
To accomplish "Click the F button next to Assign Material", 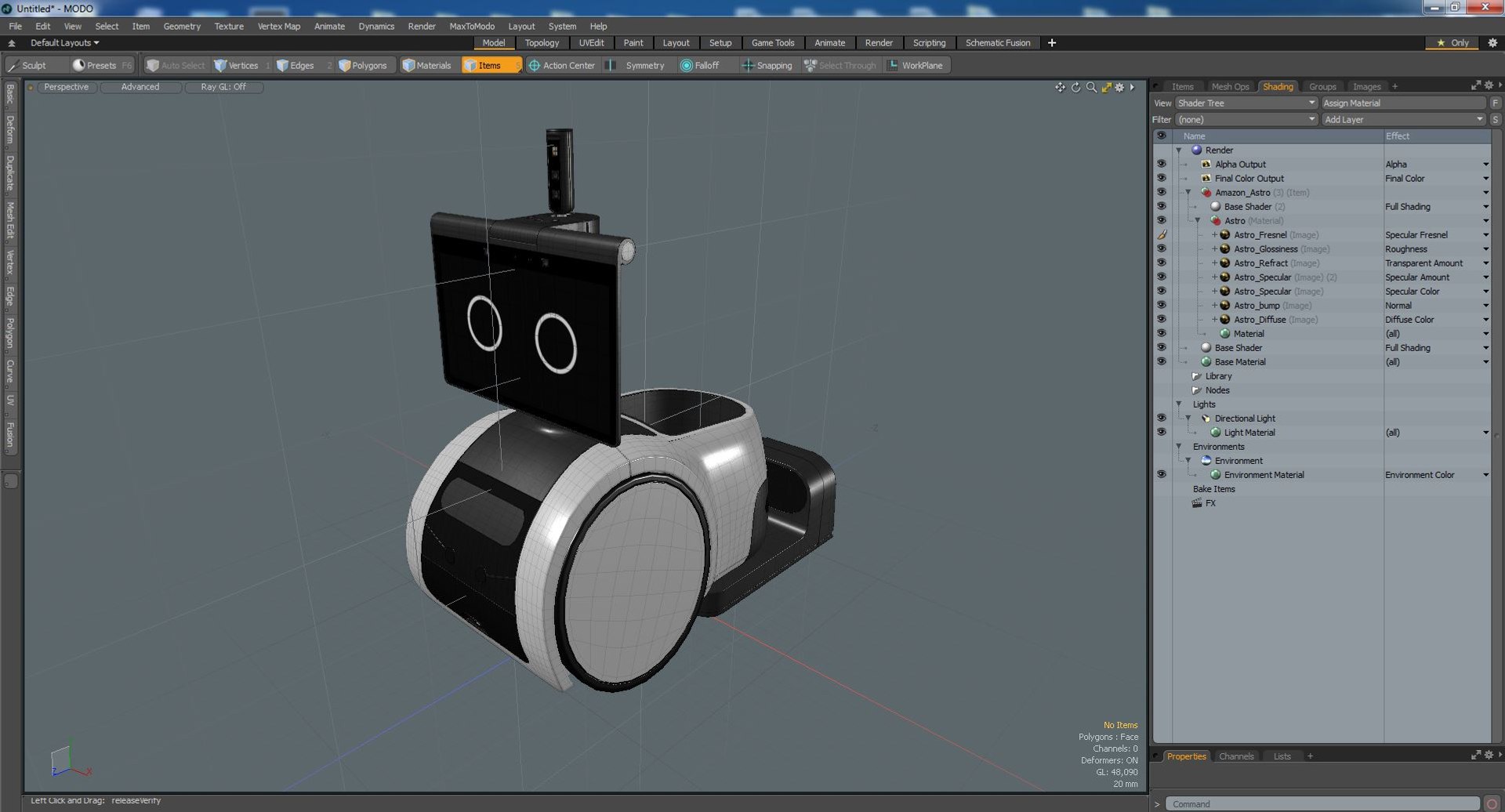I will 1495,103.
